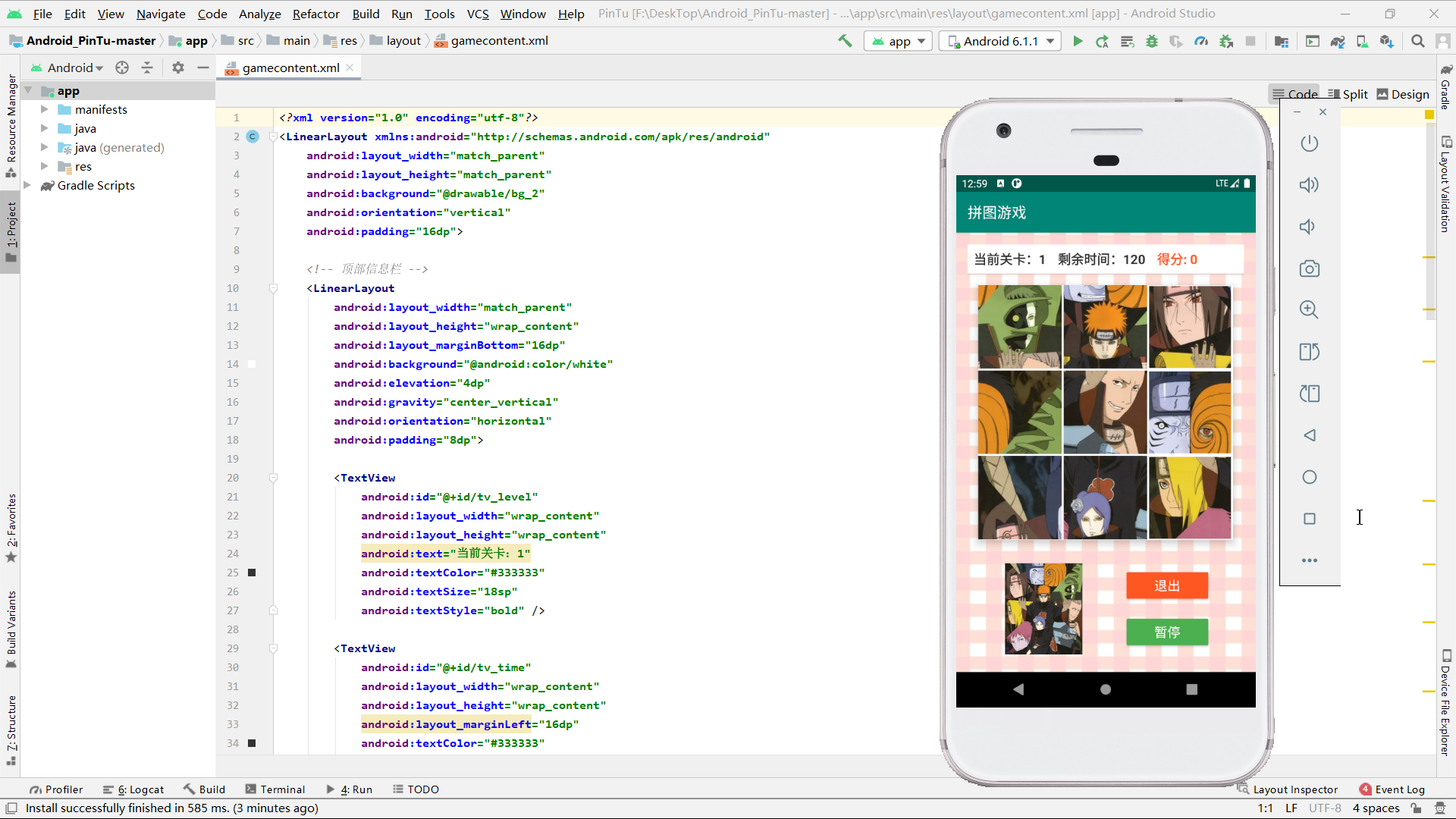
Task: Toggle the Resource Manager tool window
Action: pyautogui.click(x=11, y=126)
